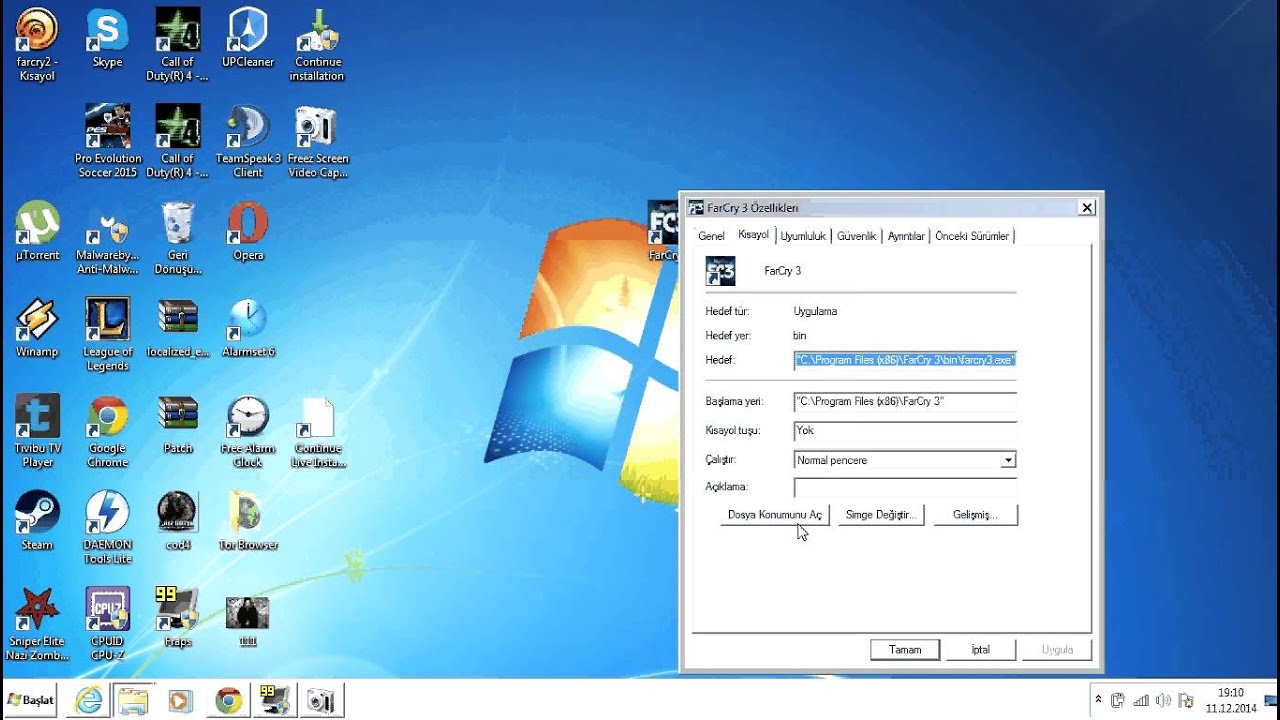
Task: Launch Internet Explorer from the taskbar
Action: click(89, 701)
